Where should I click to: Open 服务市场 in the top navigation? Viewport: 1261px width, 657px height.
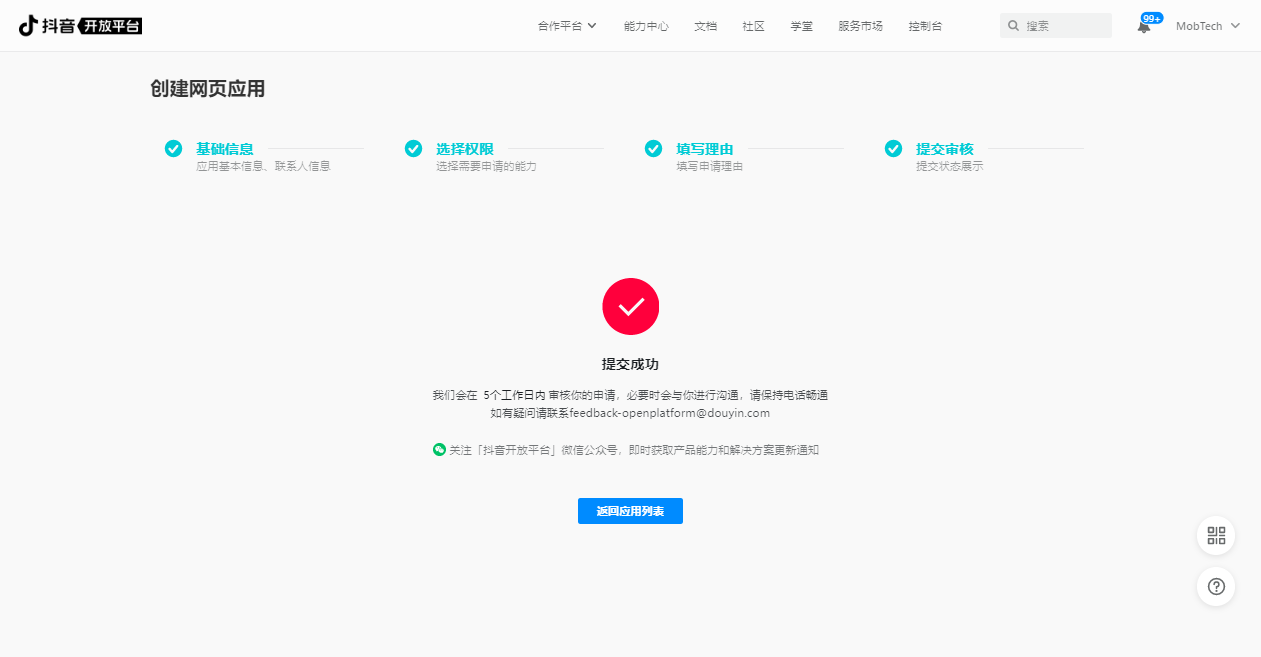[x=861, y=26]
